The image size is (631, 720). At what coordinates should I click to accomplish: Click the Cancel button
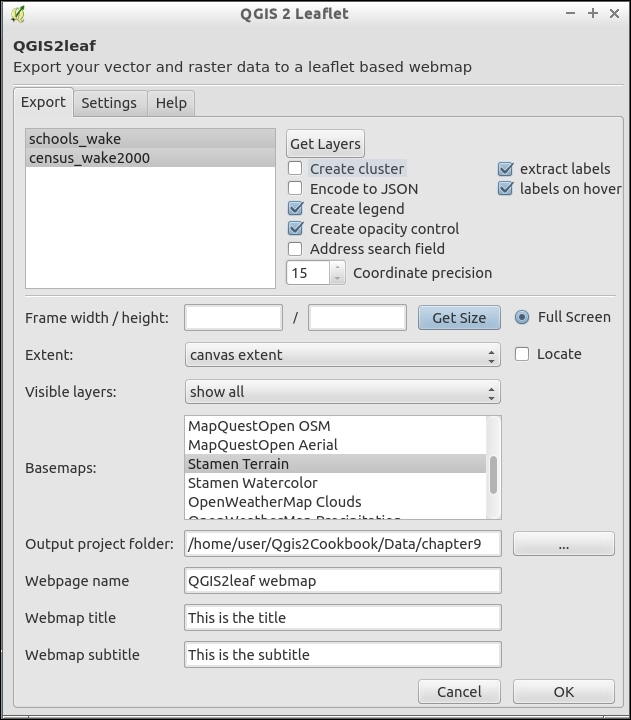pos(459,691)
